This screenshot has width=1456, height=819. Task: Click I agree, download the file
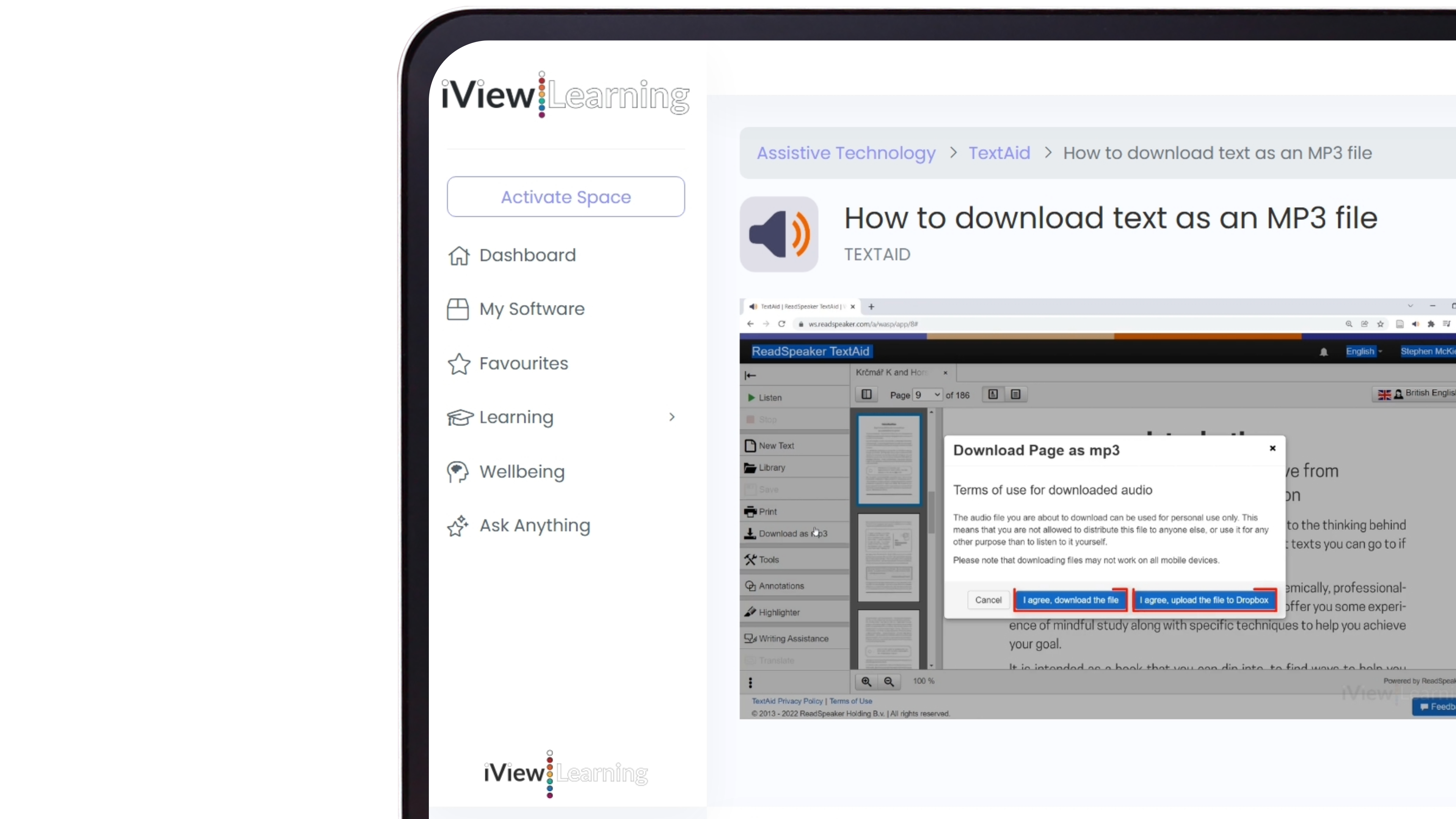point(1070,600)
